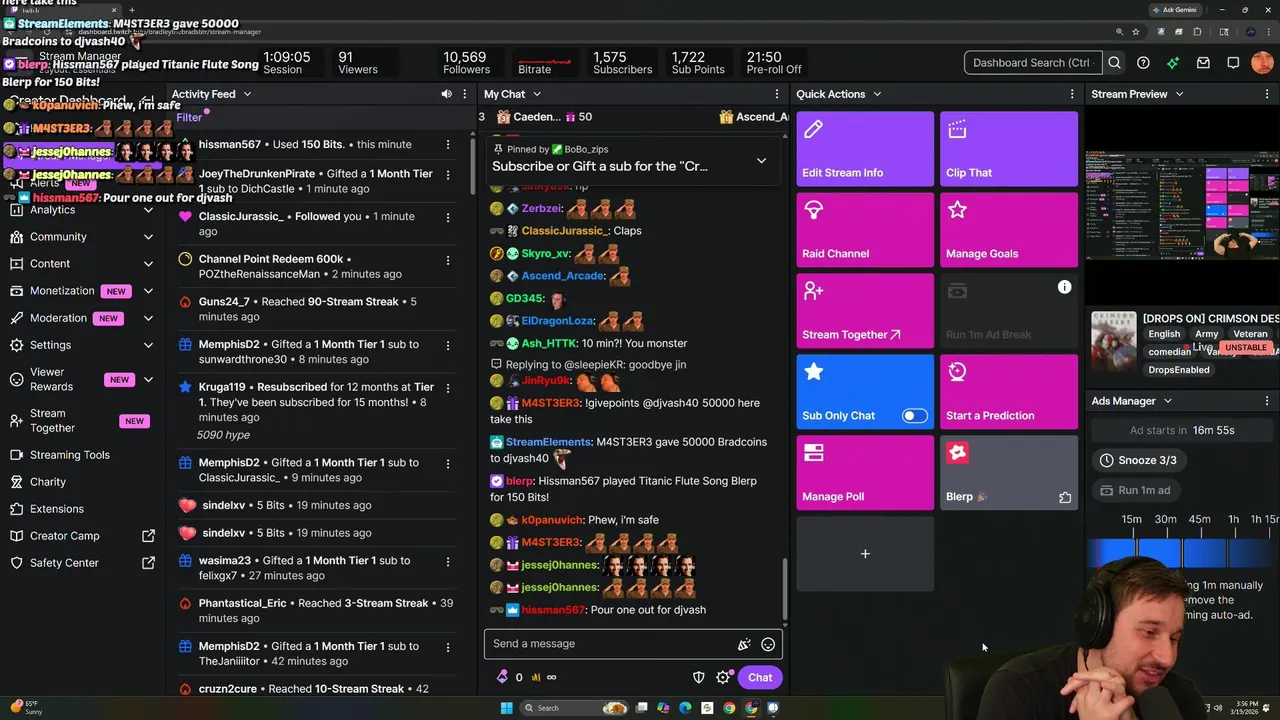Open Extensions in the sidebar

tap(81, 509)
